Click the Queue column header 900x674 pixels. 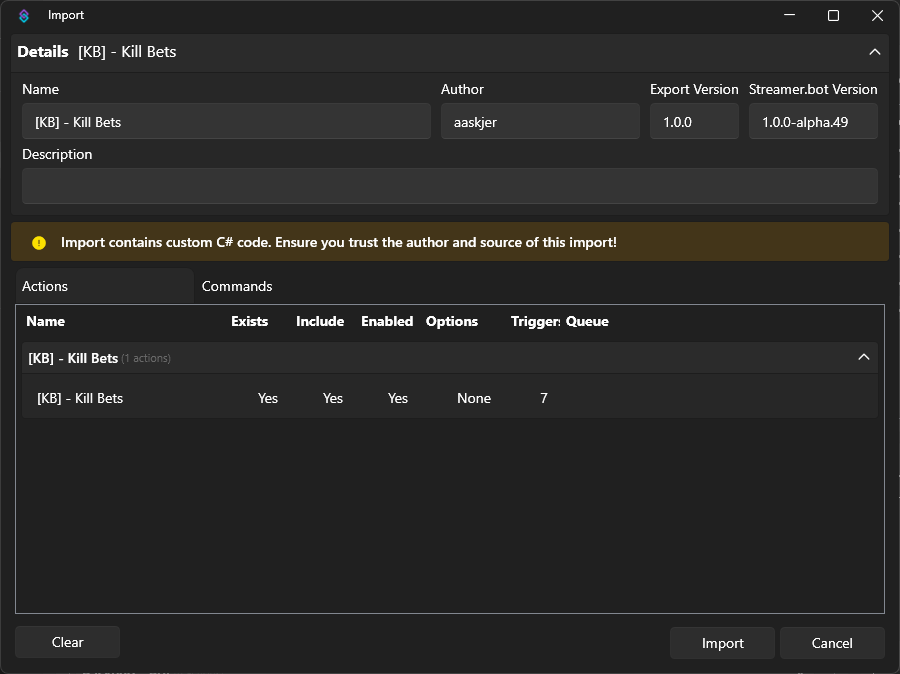(x=587, y=321)
